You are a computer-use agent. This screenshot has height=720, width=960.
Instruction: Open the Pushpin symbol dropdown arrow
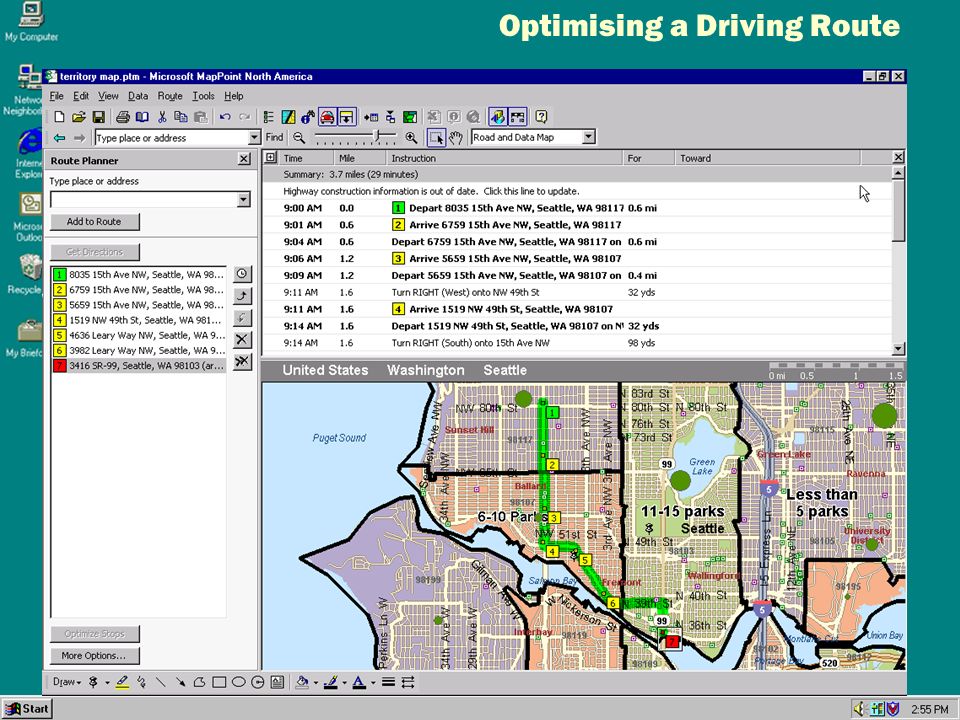pyautogui.click(x=107, y=683)
